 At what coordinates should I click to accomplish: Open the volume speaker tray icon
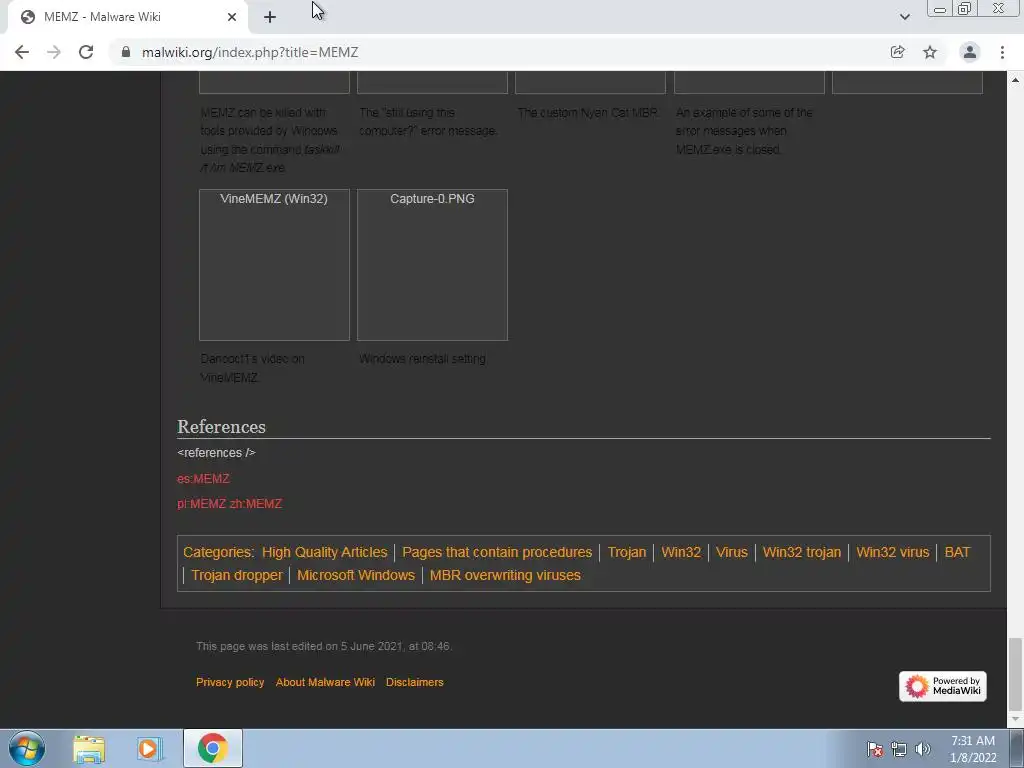click(x=923, y=749)
